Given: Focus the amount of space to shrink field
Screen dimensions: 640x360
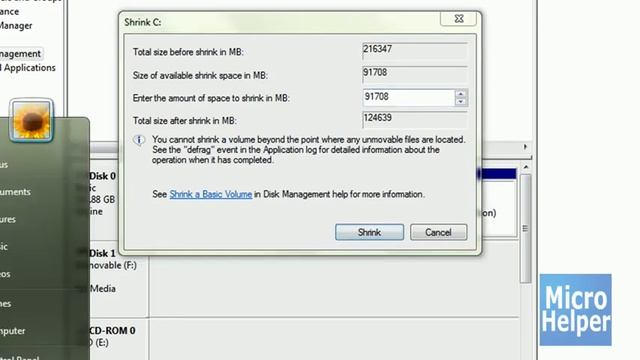Looking at the screenshot, I should click(409, 98).
